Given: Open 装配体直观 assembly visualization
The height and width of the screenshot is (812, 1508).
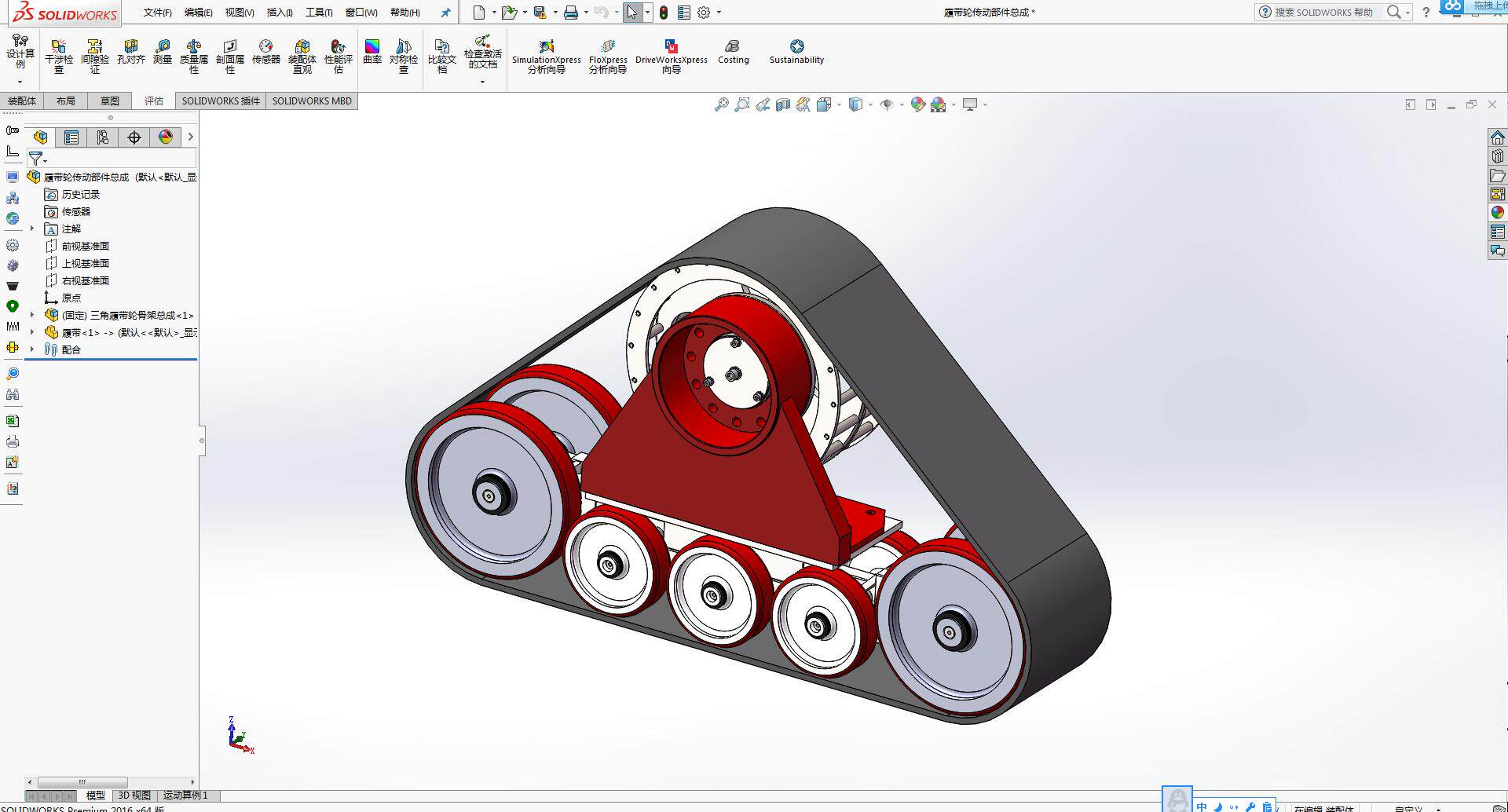Looking at the screenshot, I should [302, 56].
